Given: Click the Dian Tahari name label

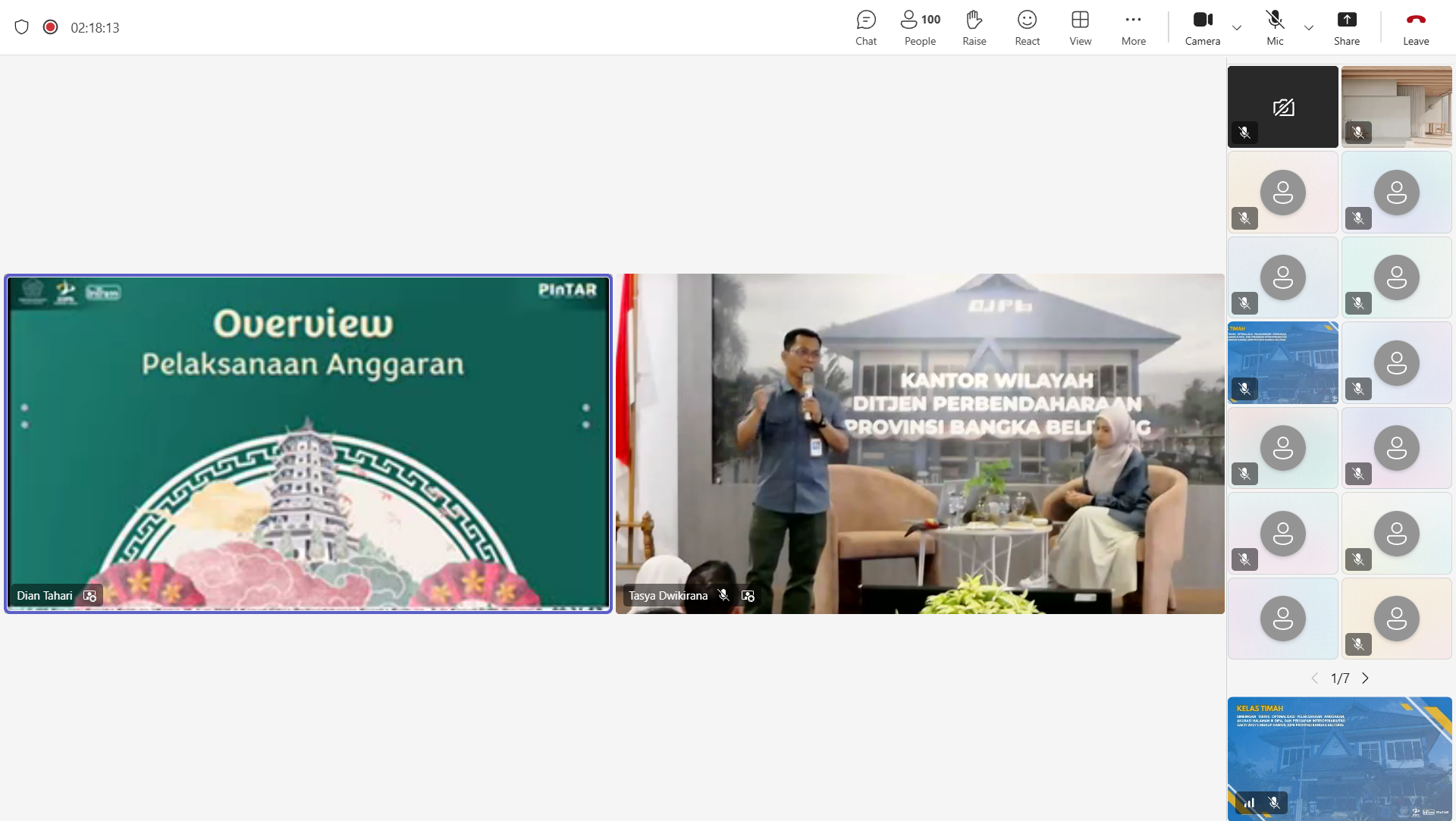Looking at the screenshot, I should coord(45,596).
